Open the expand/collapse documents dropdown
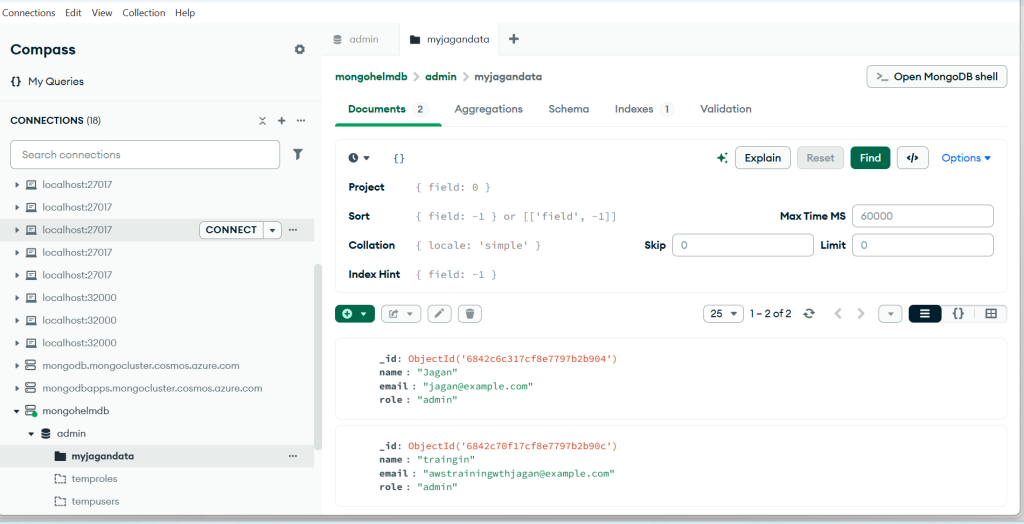 tap(890, 314)
